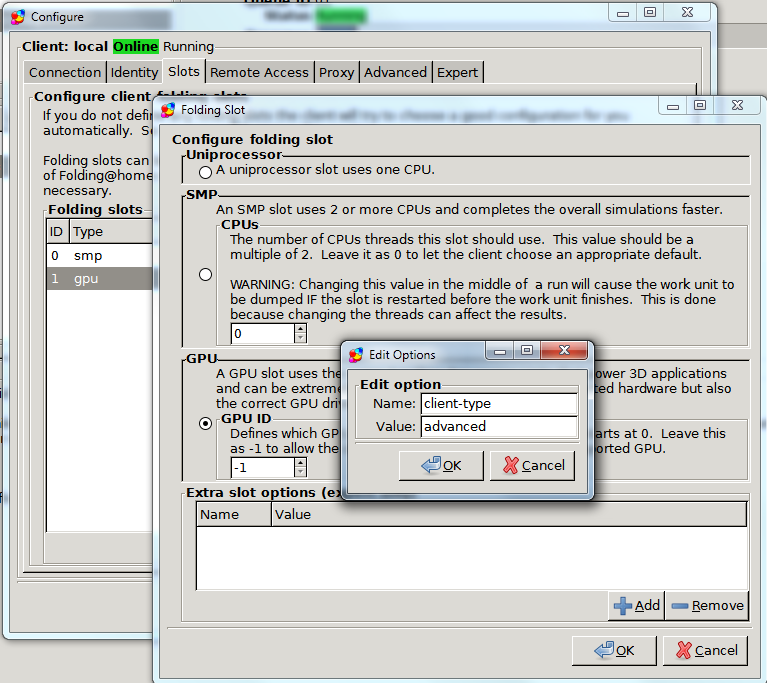
Task: Close the Folding Slot window
Action: click(737, 105)
